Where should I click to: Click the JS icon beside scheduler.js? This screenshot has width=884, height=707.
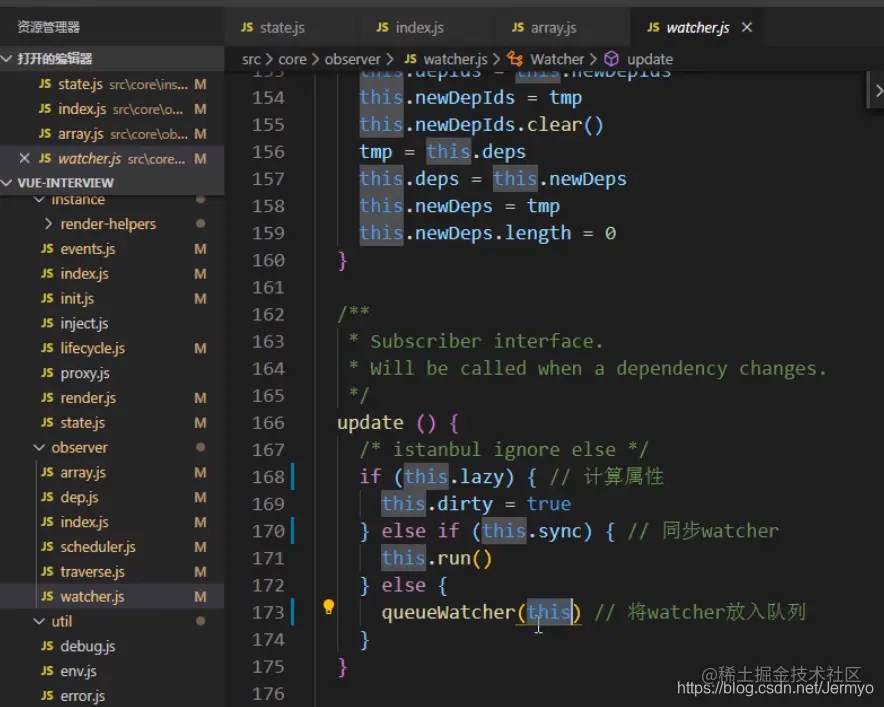[47, 546]
